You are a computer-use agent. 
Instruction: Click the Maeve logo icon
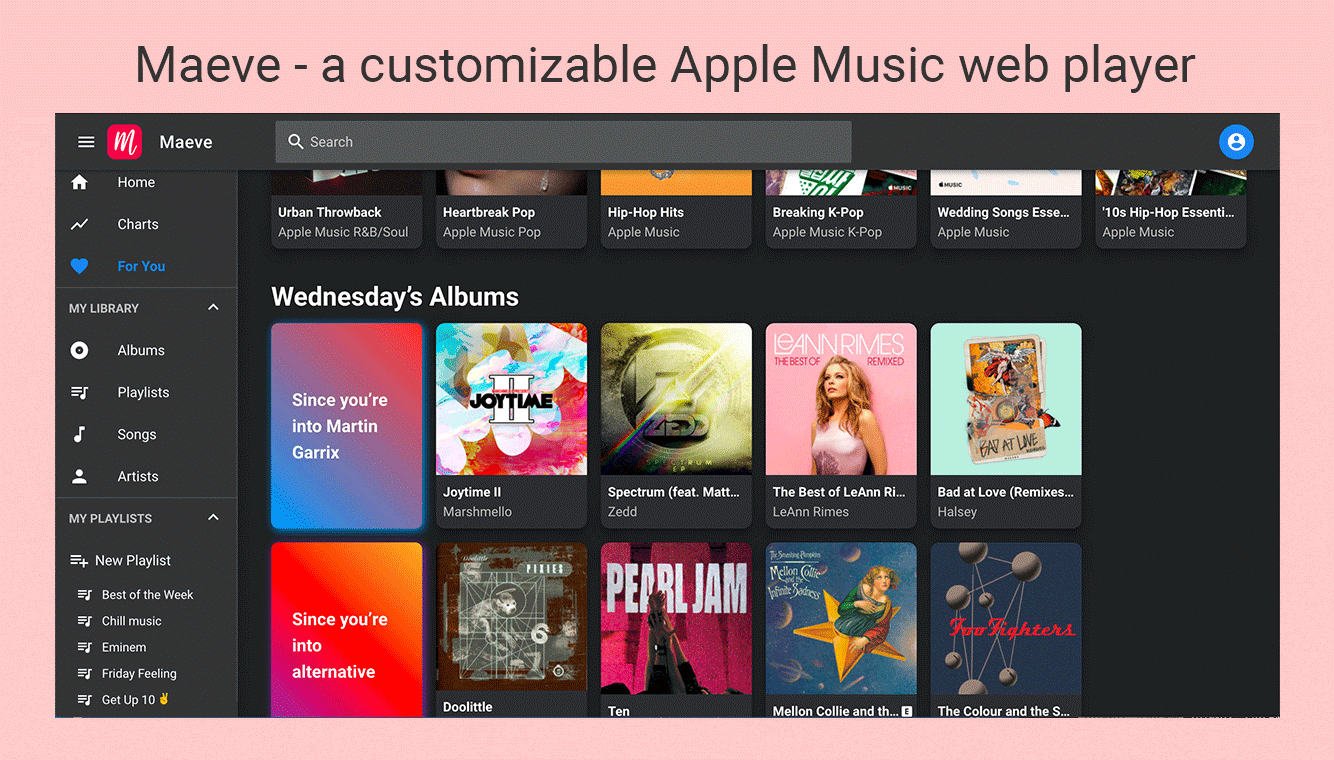tap(124, 142)
